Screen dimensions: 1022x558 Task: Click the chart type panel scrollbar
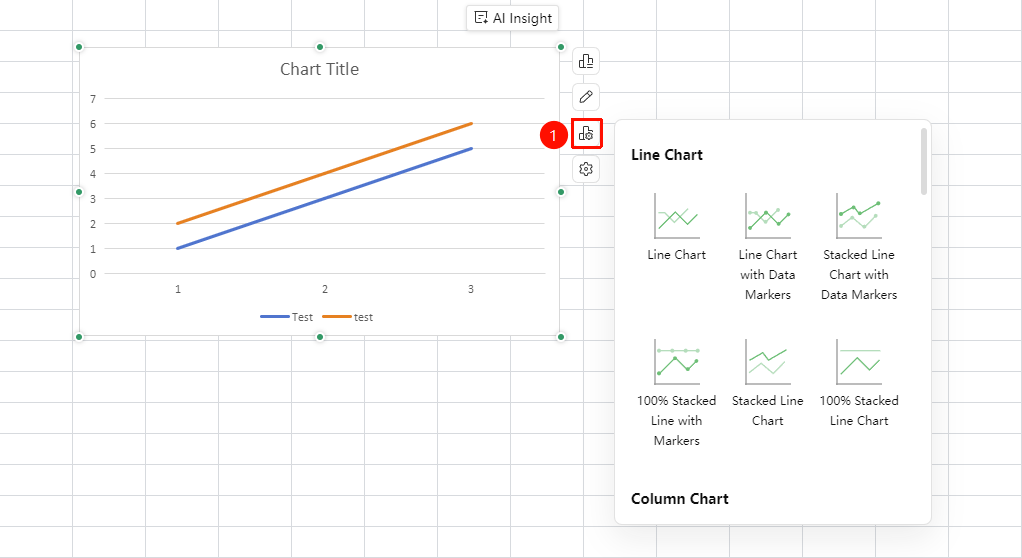click(924, 162)
